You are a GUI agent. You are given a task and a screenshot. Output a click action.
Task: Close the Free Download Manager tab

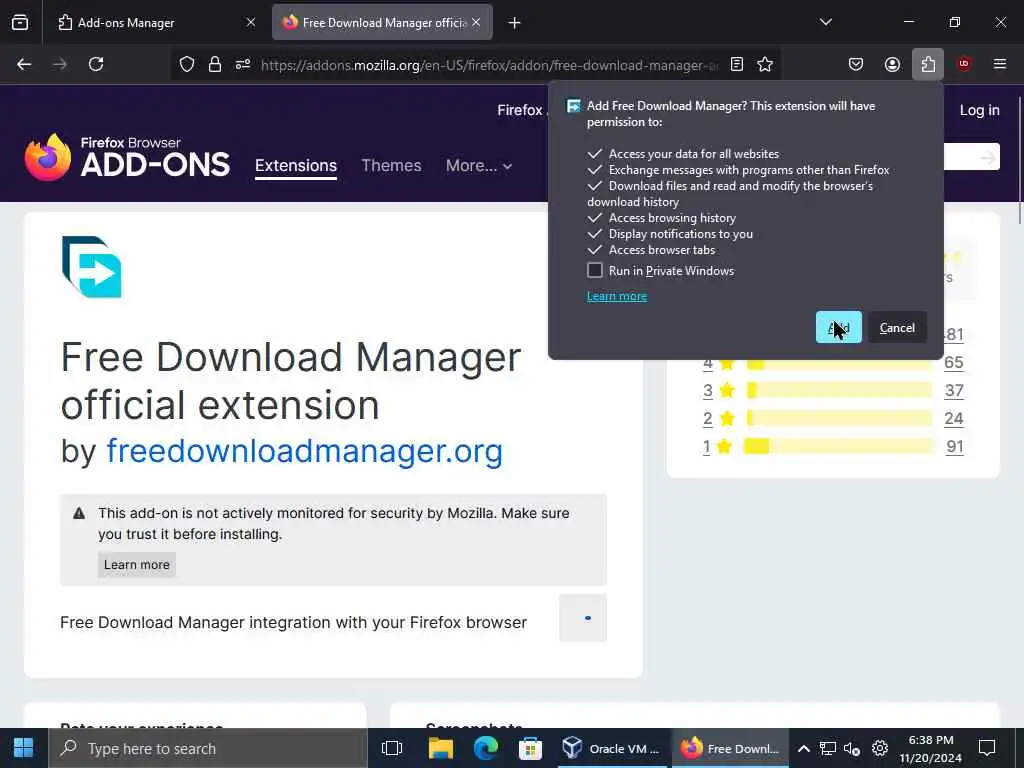point(476,22)
